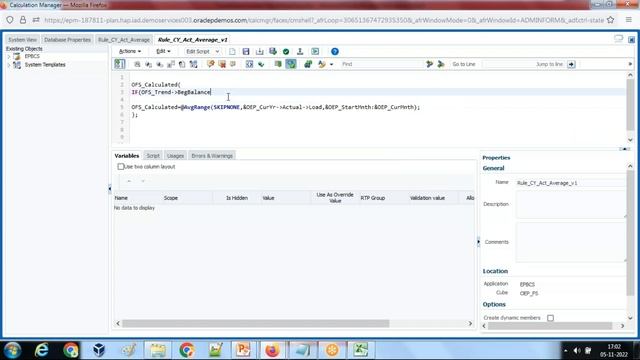This screenshot has height=360, width=640.
Task: Click the first small script toolbar icon after line numbers
Action: tap(137, 64)
